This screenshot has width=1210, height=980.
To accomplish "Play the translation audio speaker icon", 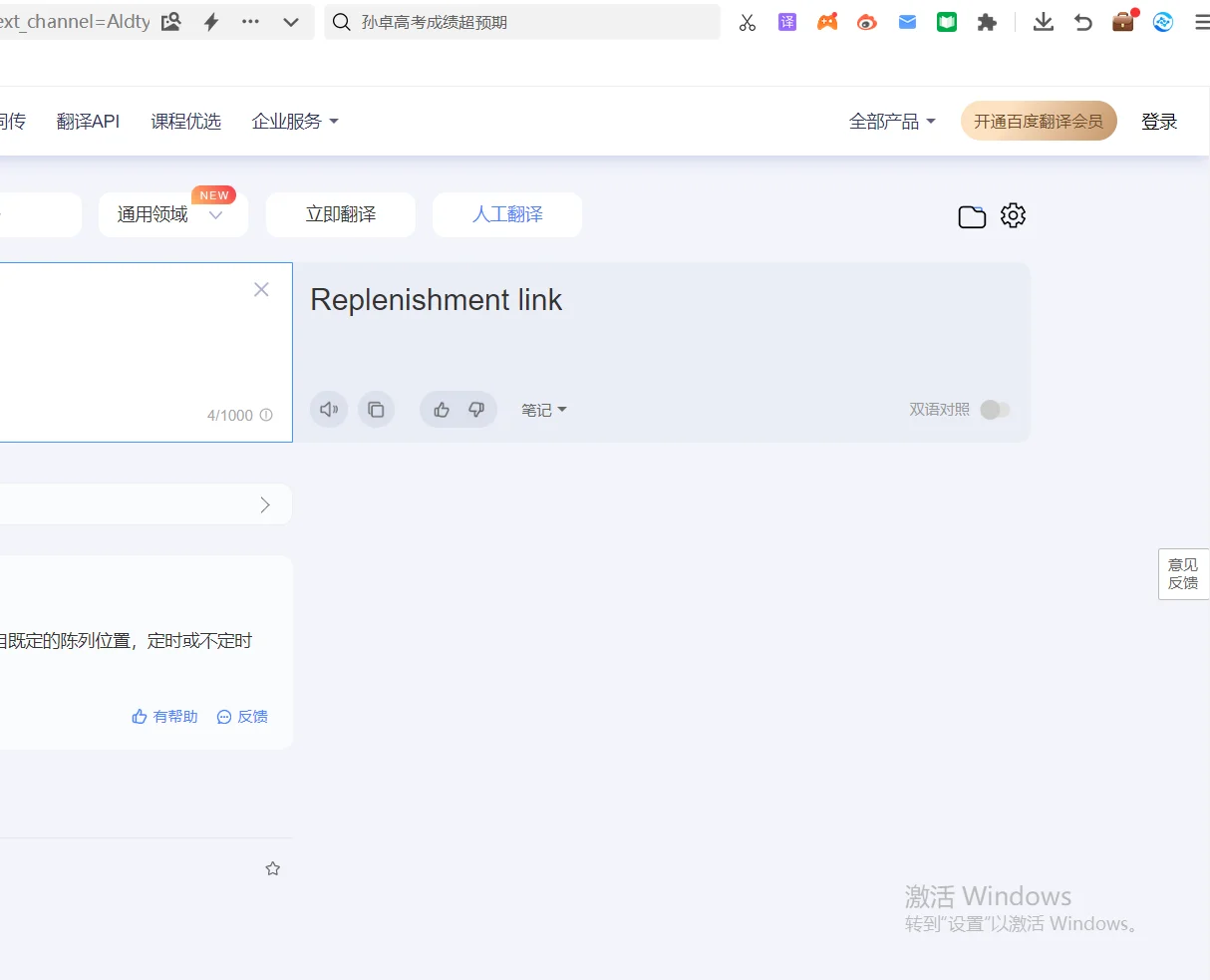I will [329, 410].
